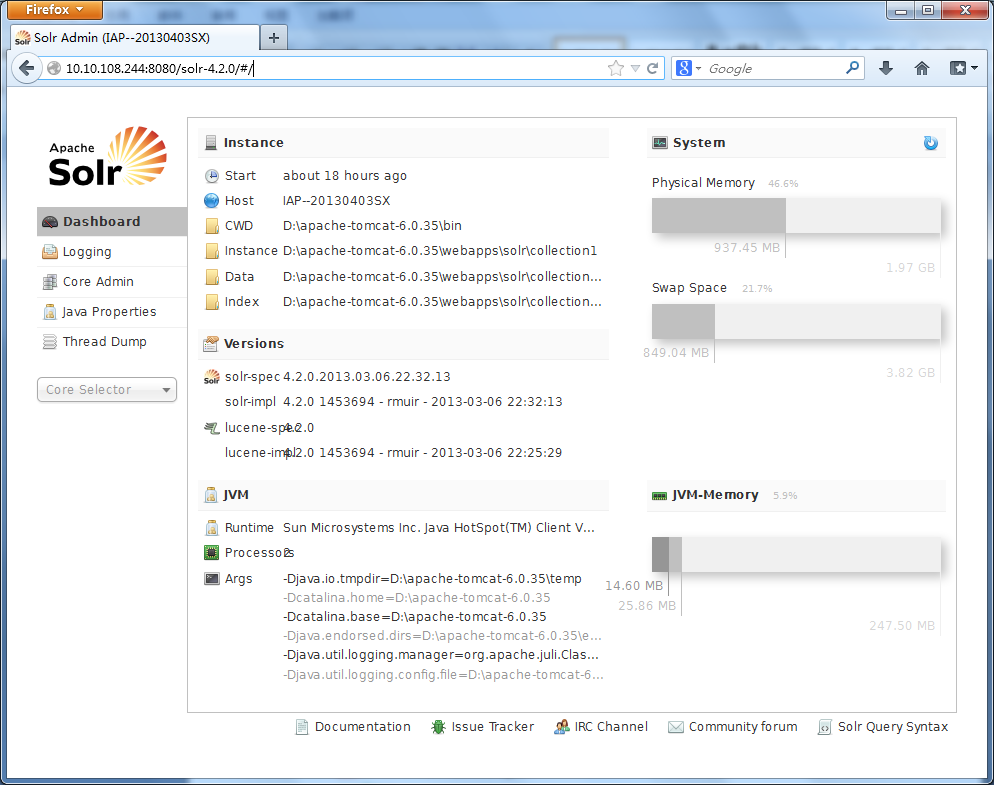This screenshot has height=785, width=994.
Task: Open the Firefox application menu
Action: point(56,10)
